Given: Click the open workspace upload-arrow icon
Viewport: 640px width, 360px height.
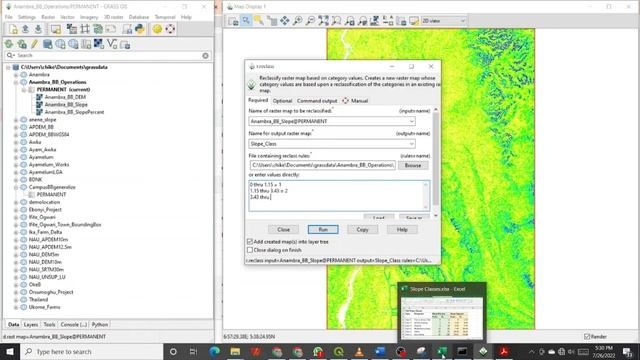Looking at the screenshot, I should pyautogui.click(x=25, y=29).
